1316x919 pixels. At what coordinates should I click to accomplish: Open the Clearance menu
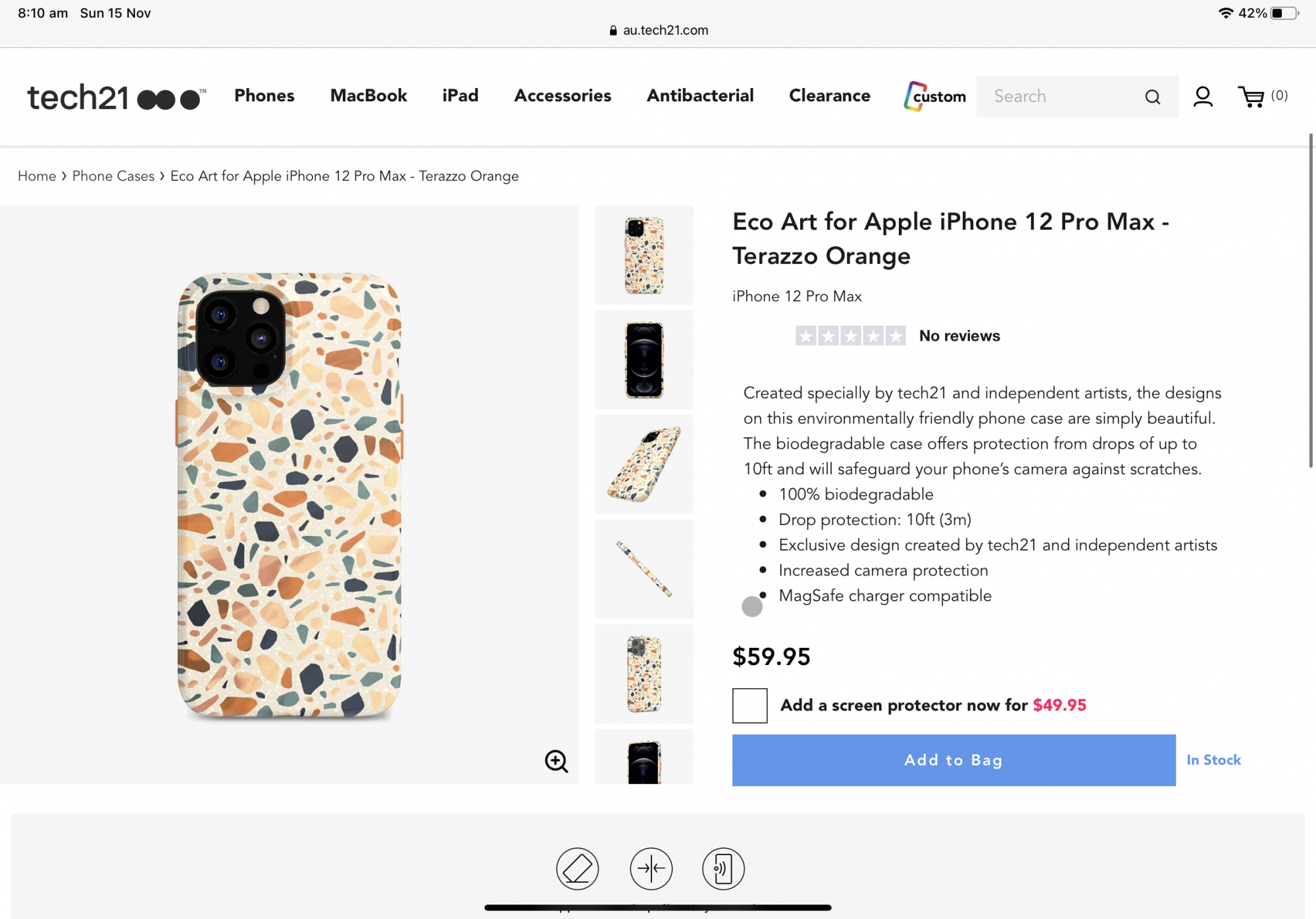point(829,96)
